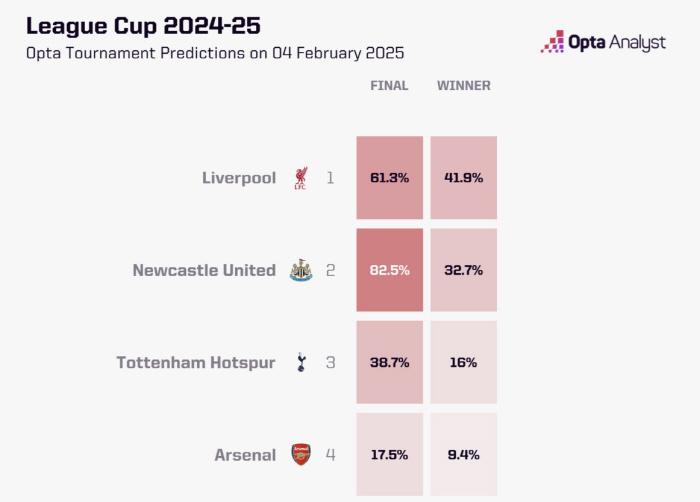Image resolution: width=700 pixels, height=502 pixels.
Task: Click the Tottenham Hotspur team name
Action: tap(196, 362)
